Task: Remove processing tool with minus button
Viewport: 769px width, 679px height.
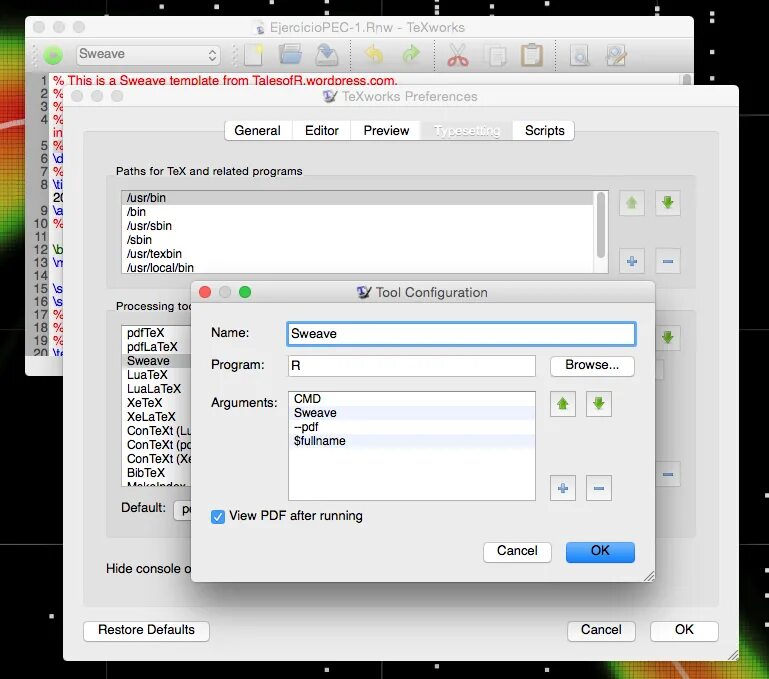Action: coord(667,474)
